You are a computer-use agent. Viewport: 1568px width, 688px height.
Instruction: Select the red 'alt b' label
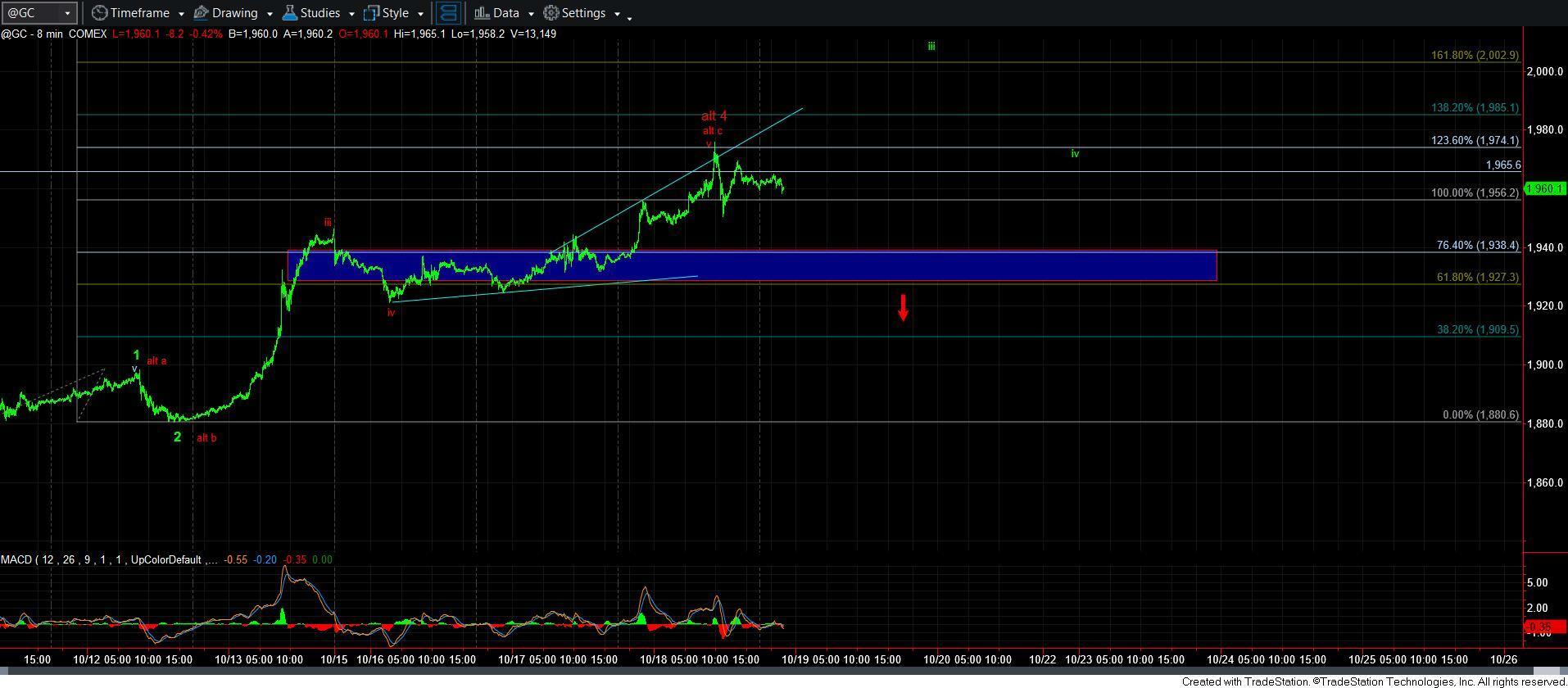(206, 437)
